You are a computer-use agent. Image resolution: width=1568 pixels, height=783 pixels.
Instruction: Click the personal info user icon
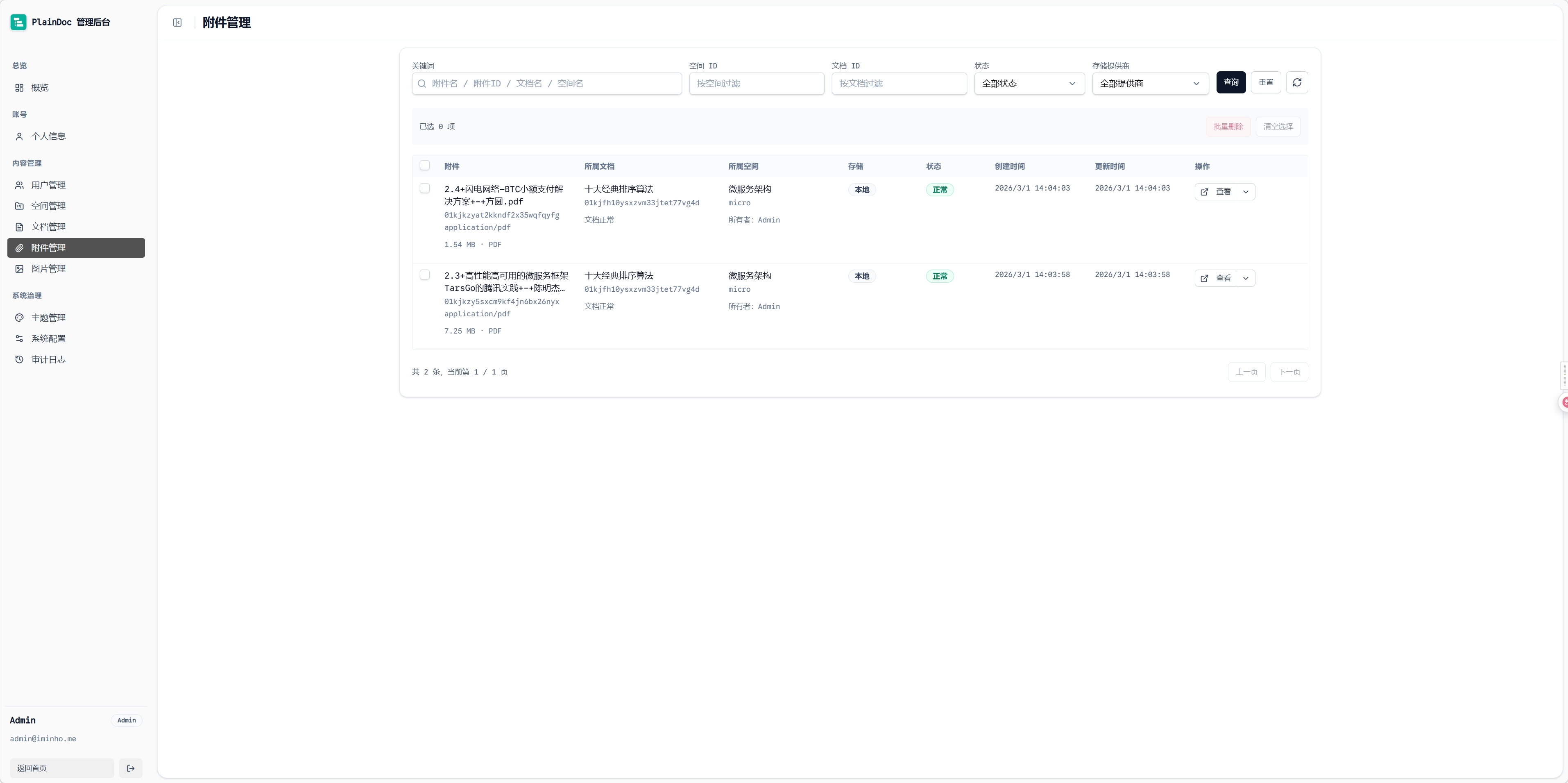coord(20,136)
